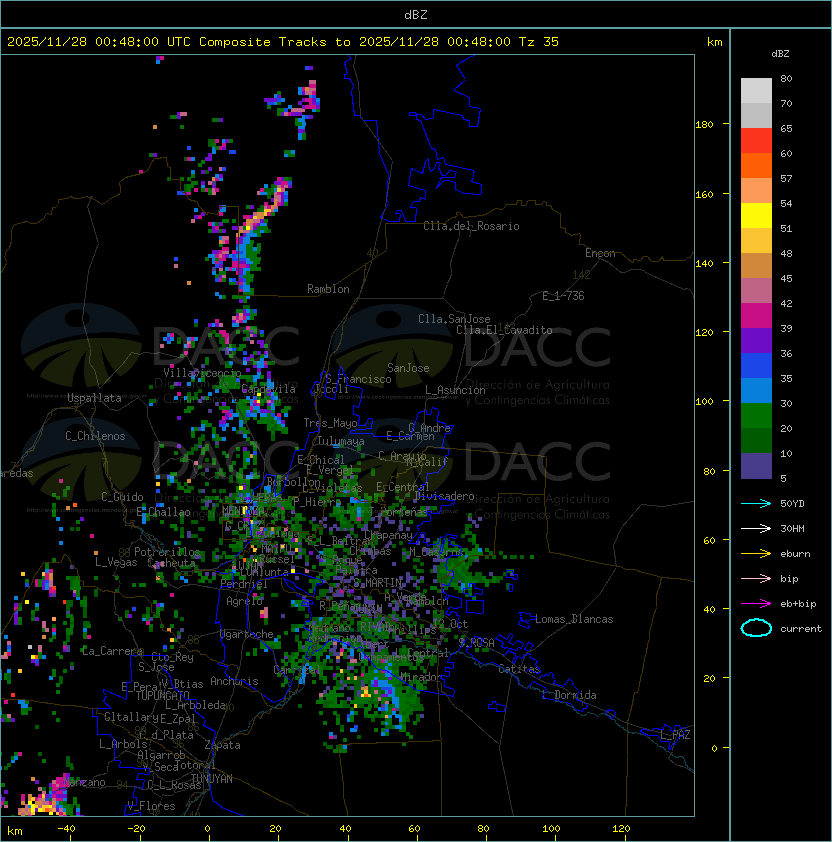Screen dimensions: 832x842
Task: Pick the bright yellow swatch below 54
Action: coord(756,215)
